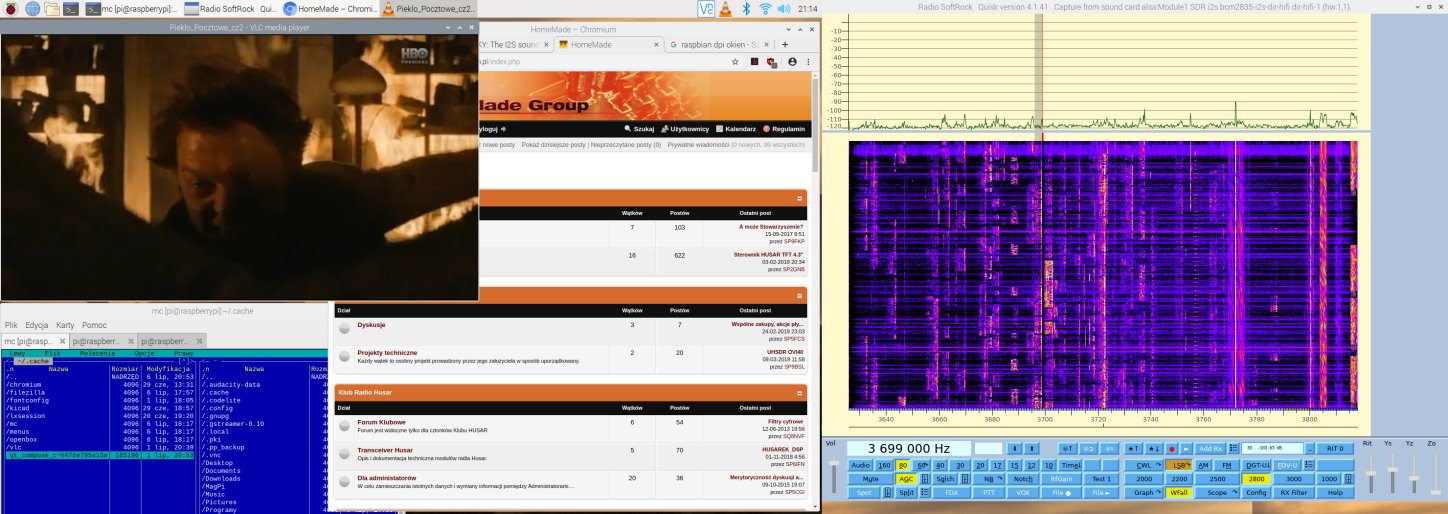Viewport: 1448px width, 514px height.
Task: Click the frequency step down arrow
Action: [1016, 449]
